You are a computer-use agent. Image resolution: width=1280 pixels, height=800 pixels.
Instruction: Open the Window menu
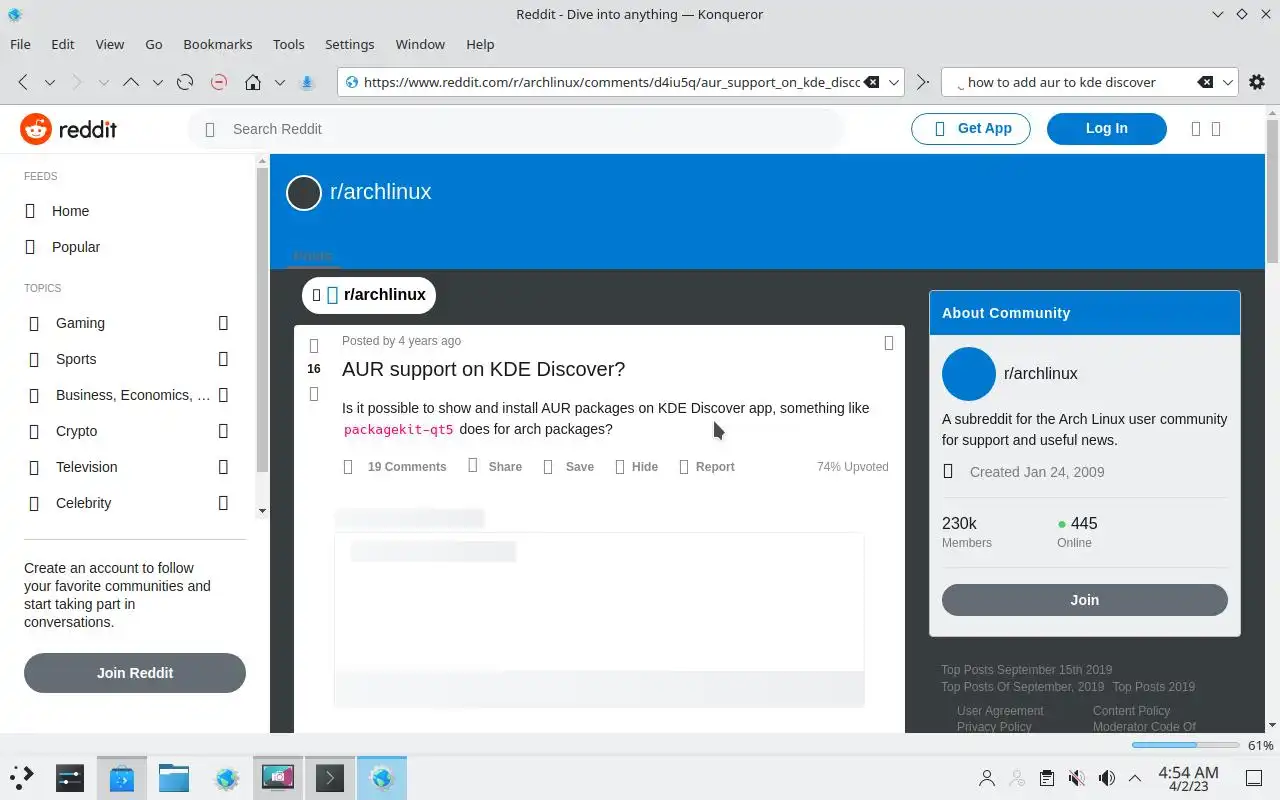(420, 44)
